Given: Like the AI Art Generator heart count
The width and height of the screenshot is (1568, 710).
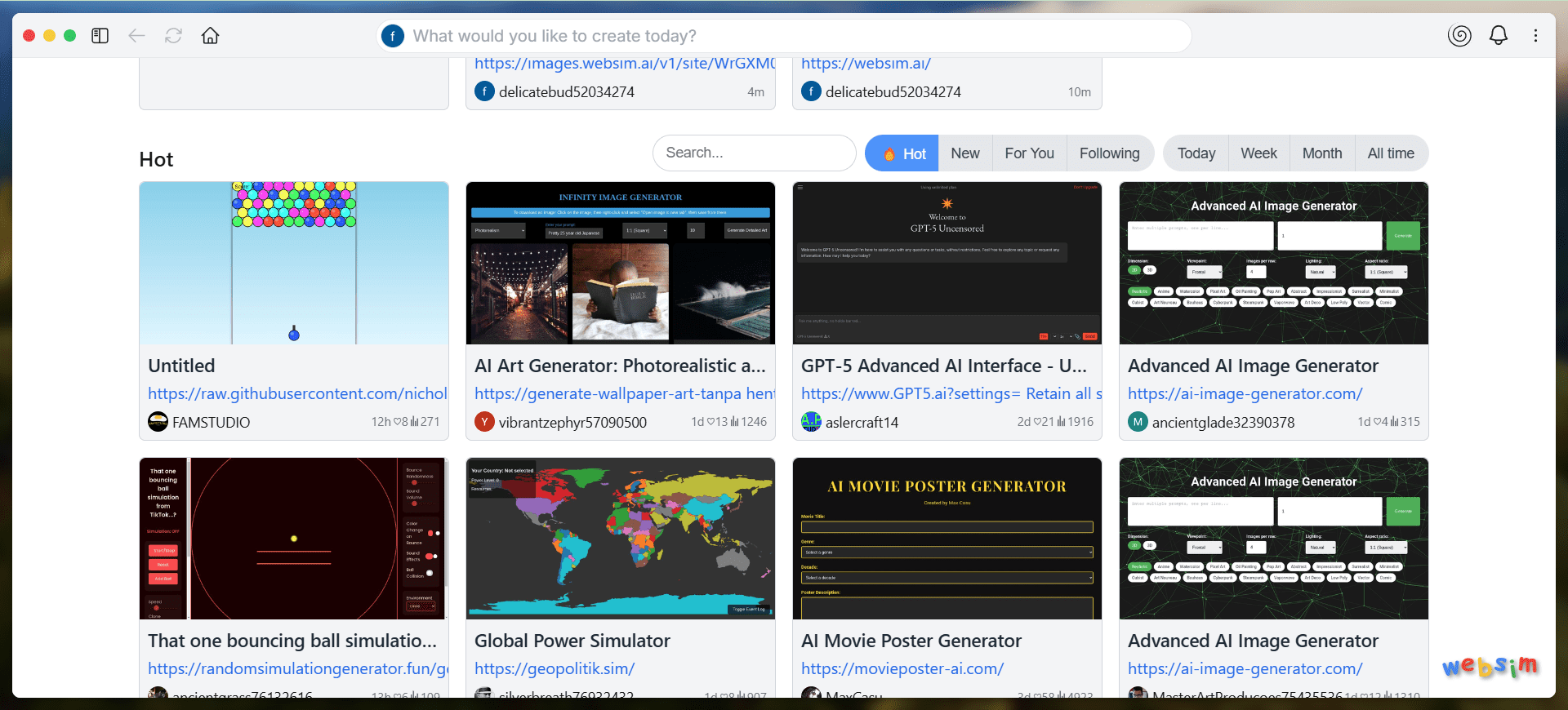Looking at the screenshot, I should coord(717,422).
